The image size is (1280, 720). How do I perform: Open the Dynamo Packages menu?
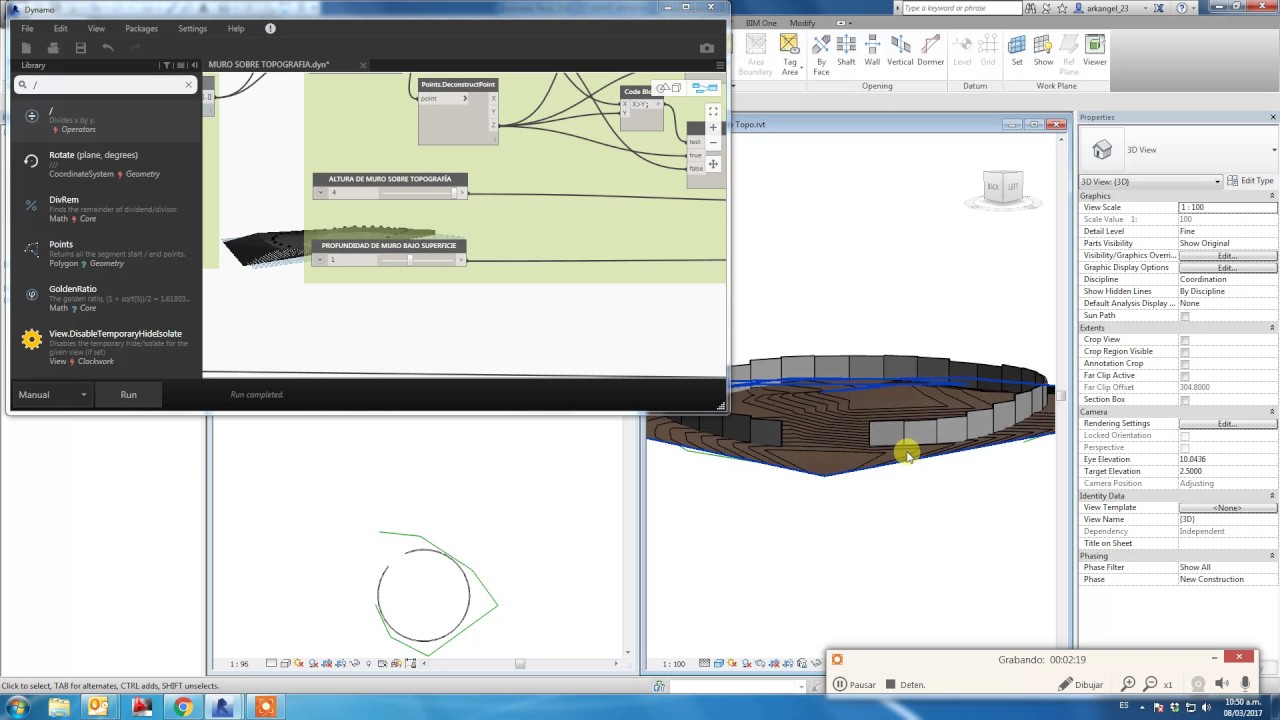click(x=141, y=29)
